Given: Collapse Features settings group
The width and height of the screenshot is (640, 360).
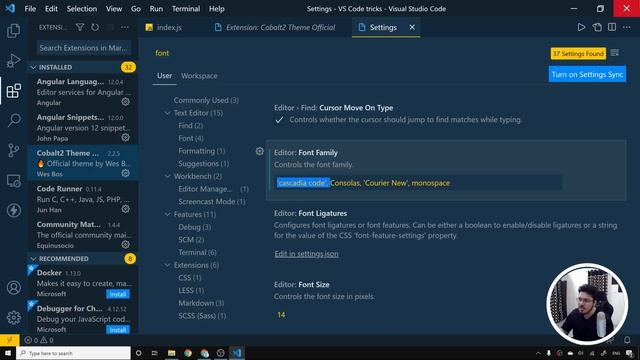Looking at the screenshot, I should pyautogui.click(x=167, y=214).
